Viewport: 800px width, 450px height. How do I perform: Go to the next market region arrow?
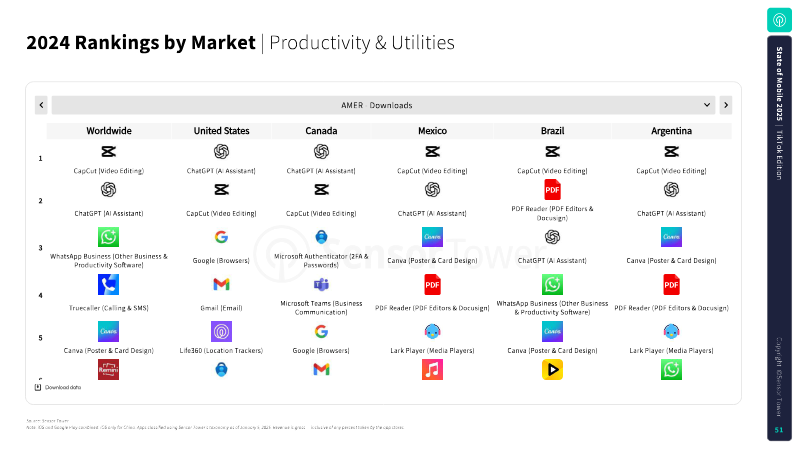pyautogui.click(x=725, y=105)
